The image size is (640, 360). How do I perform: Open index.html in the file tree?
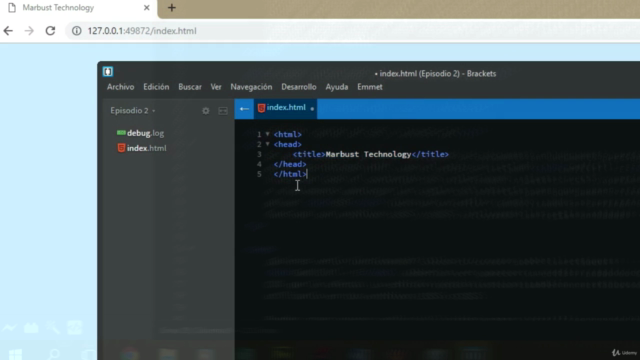click(x=146, y=148)
